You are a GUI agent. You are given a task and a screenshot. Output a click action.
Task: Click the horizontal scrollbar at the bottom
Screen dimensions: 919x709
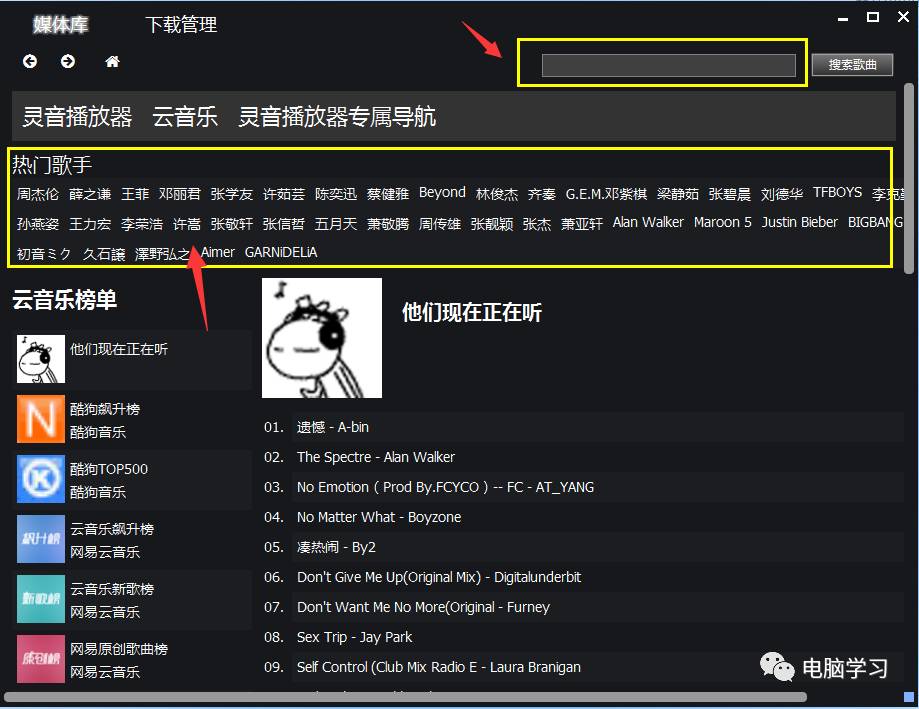tap(405, 697)
